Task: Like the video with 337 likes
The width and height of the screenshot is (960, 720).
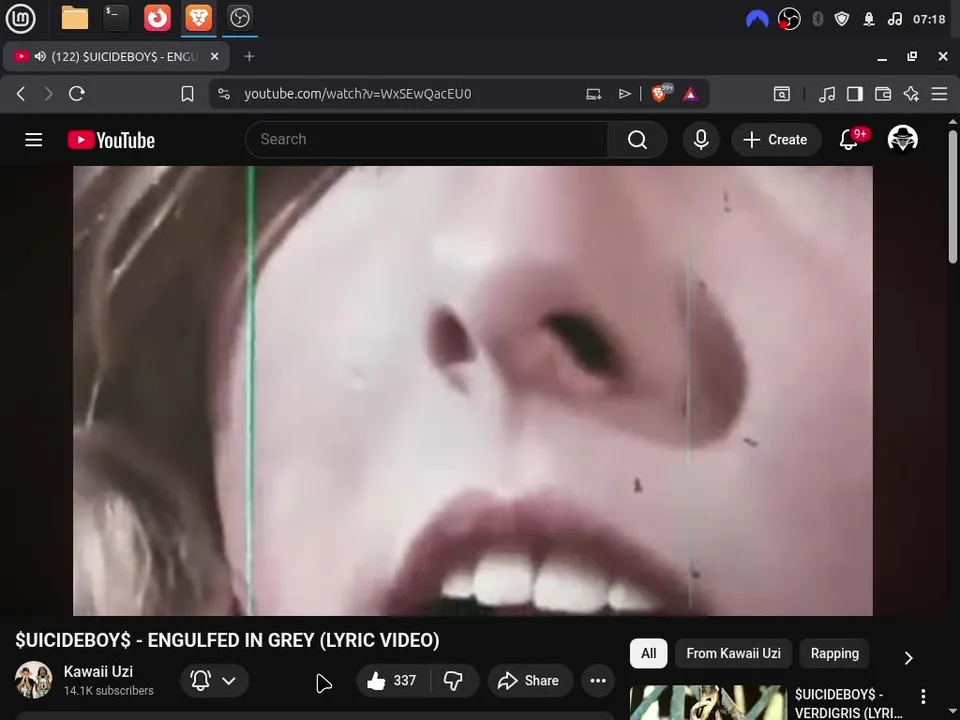Action: click(392, 680)
